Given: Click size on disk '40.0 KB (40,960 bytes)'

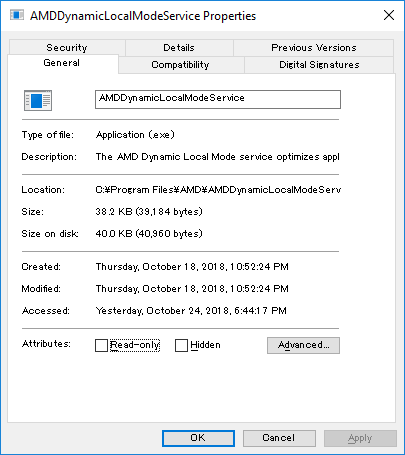Looking at the screenshot, I should pyautogui.click(x=149, y=234).
